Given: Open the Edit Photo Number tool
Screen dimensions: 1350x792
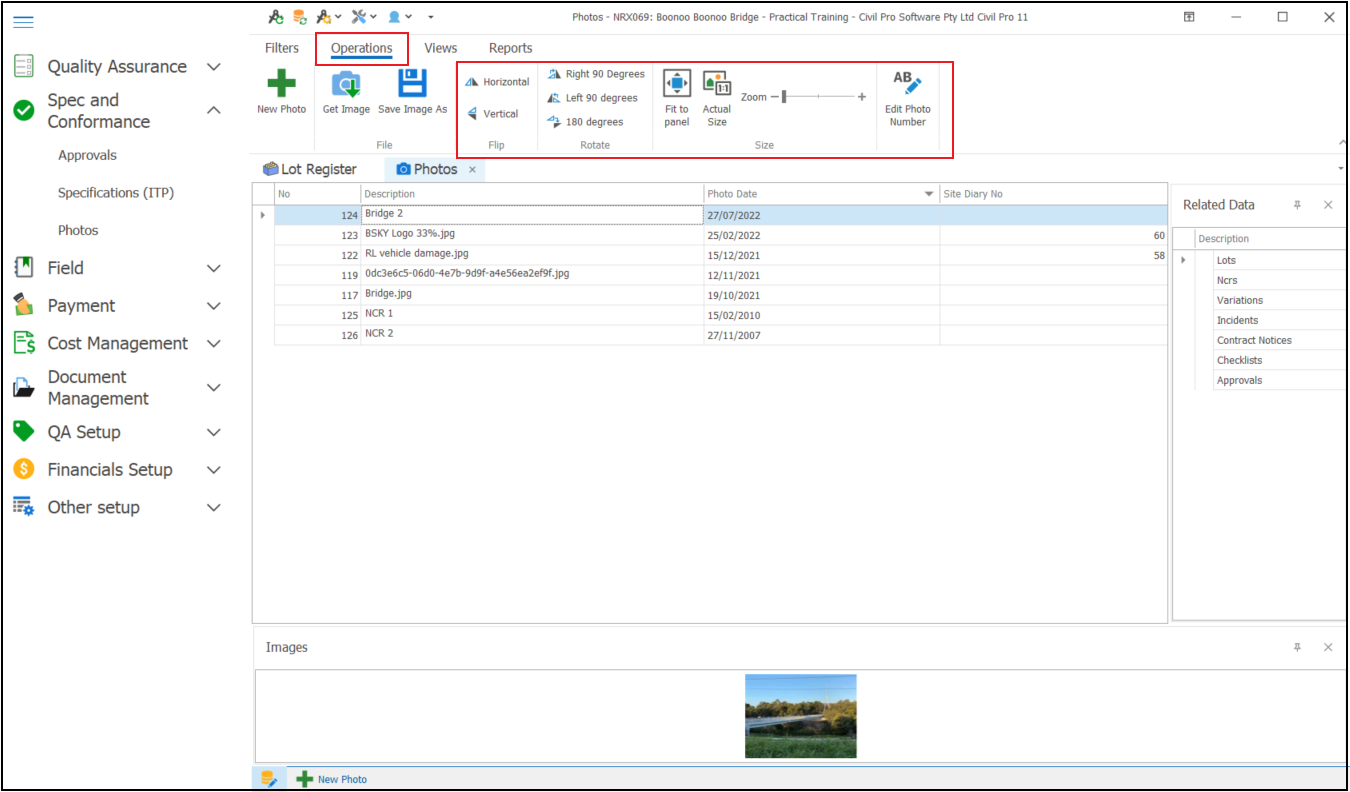Looking at the screenshot, I should 907,84.
